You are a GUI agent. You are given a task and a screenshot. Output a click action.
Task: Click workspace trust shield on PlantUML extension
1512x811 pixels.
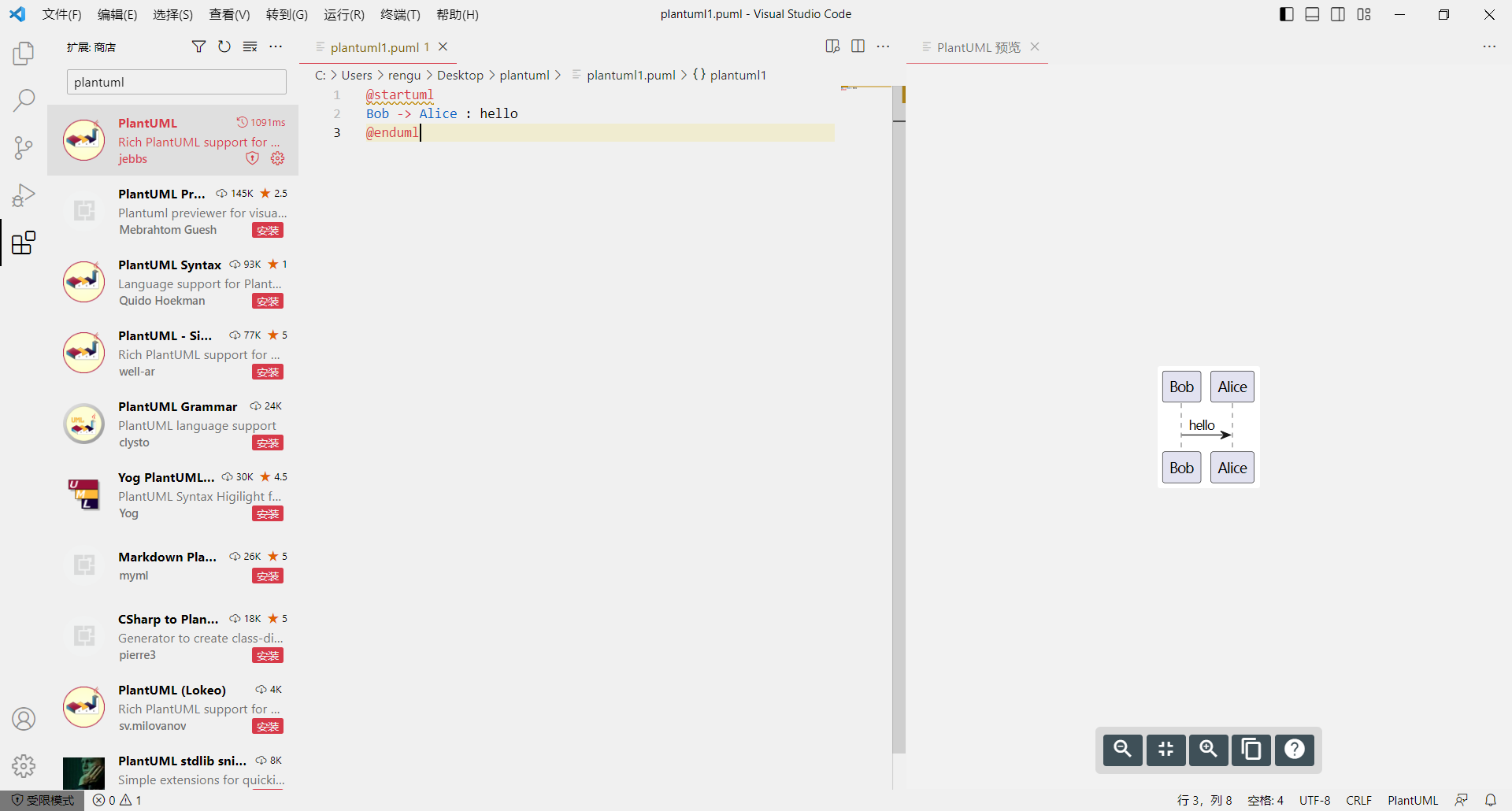252,158
